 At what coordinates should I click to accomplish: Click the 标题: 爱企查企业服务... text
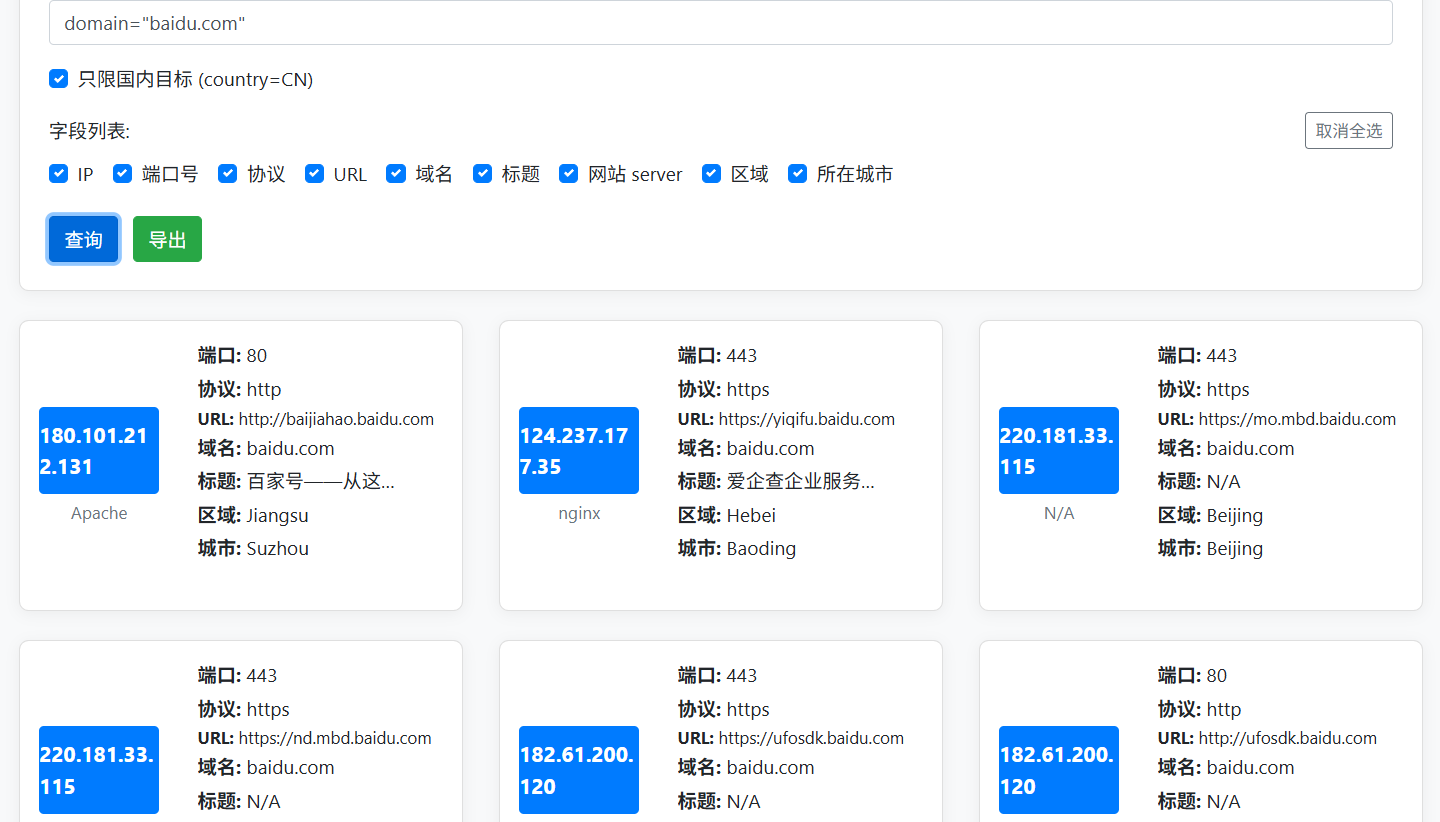[776, 482]
